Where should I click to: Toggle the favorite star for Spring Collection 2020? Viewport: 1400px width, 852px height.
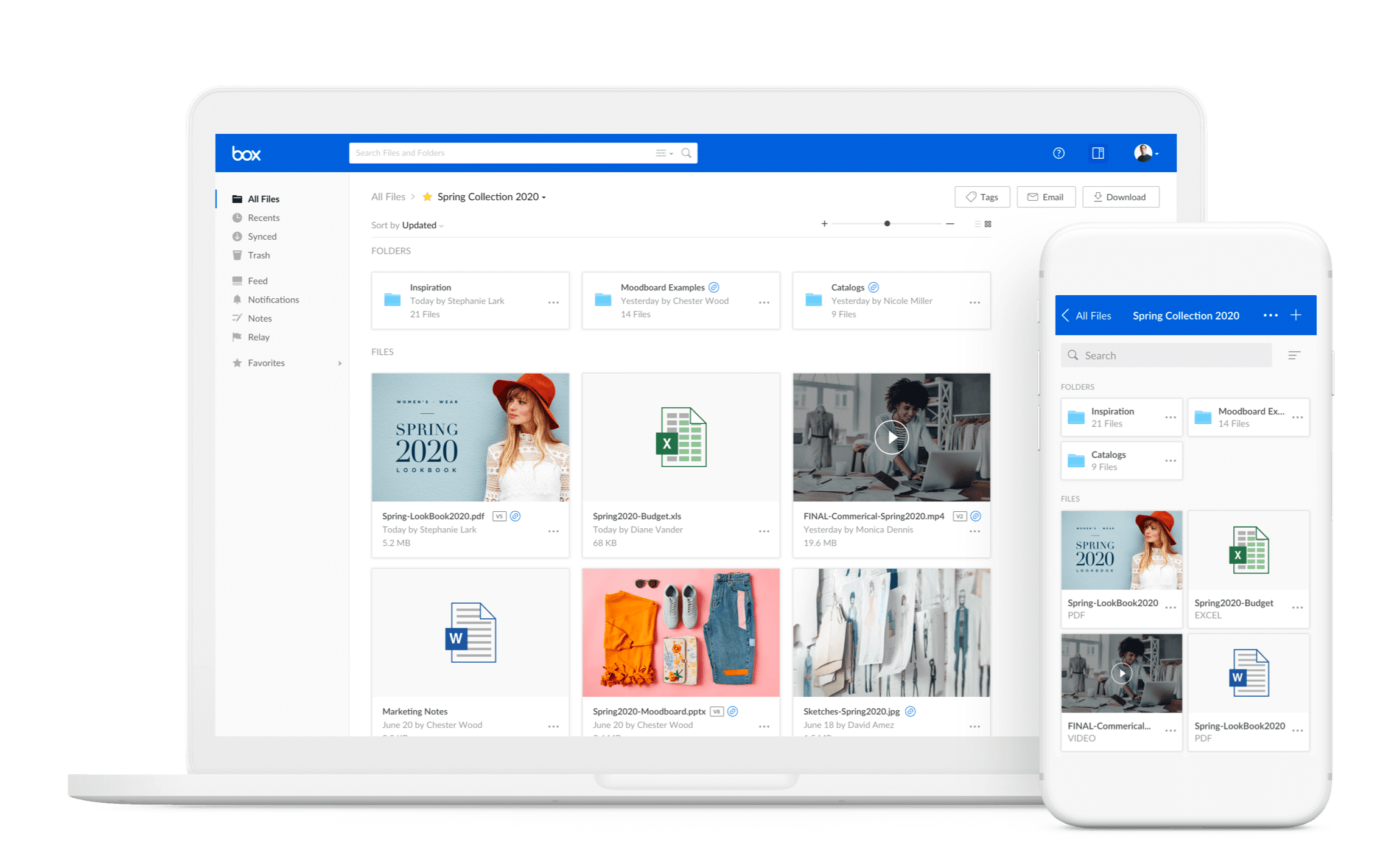427,197
